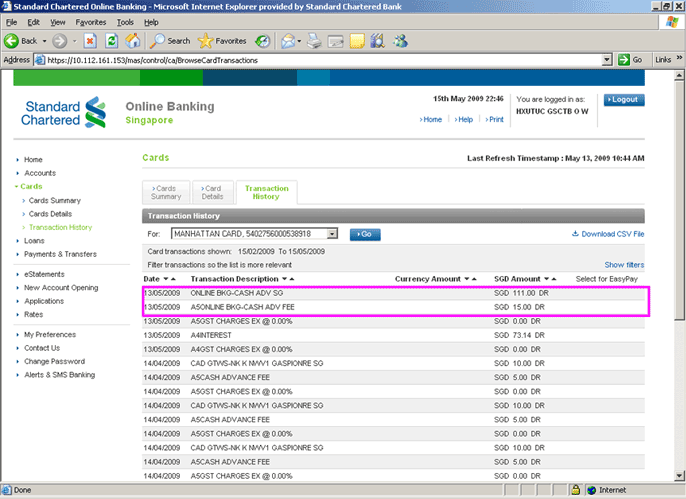The width and height of the screenshot is (686, 499).
Task: Open the browser Home page icon
Action: coord(133,41)
